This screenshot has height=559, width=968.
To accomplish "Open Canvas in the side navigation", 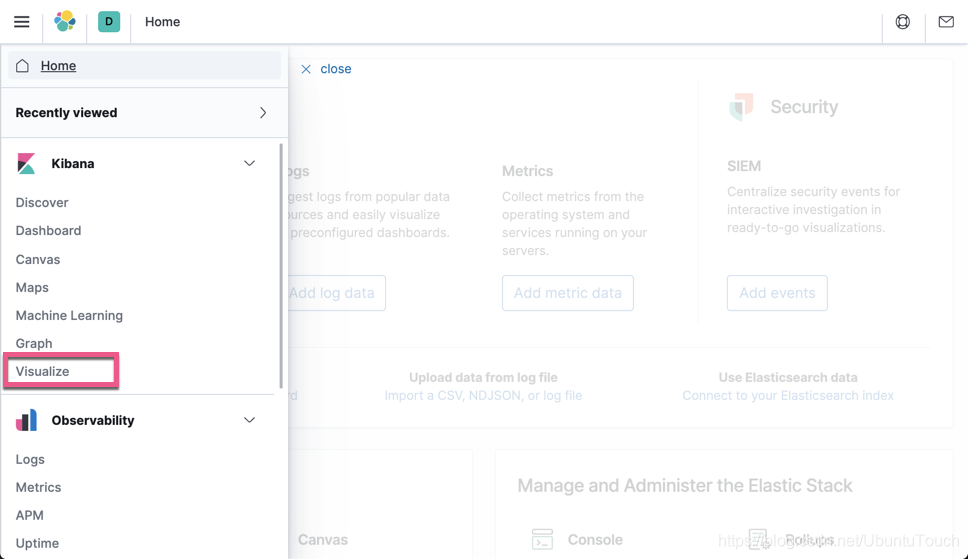I will coord(38,259).
